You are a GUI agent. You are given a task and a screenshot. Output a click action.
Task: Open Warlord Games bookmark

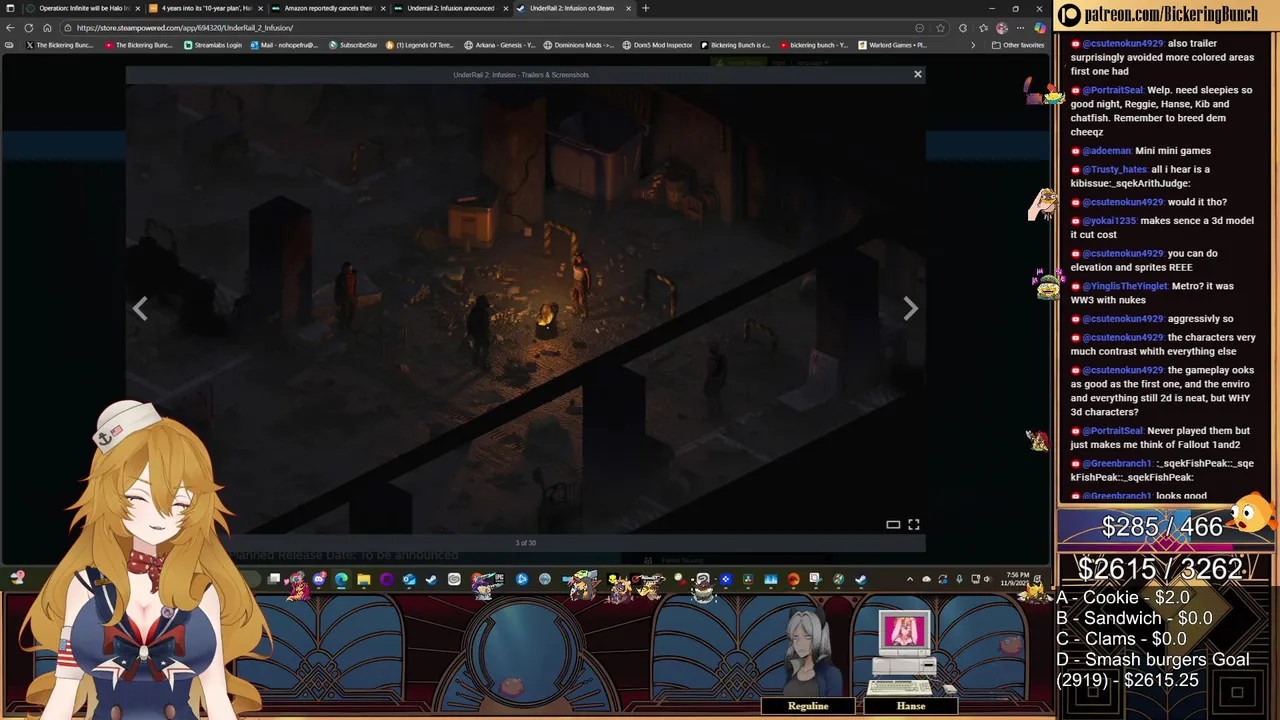(893, 45)
